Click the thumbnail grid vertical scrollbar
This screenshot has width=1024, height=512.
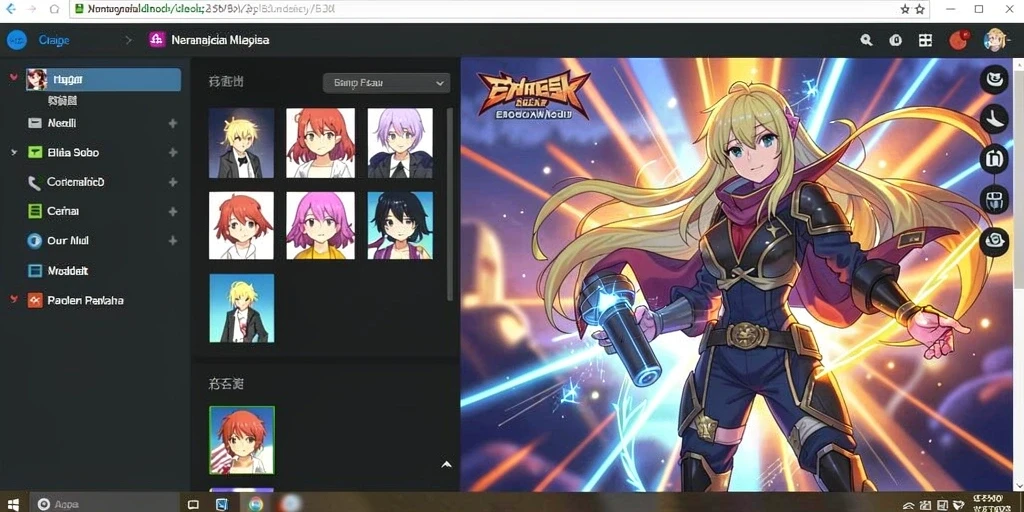450,204
